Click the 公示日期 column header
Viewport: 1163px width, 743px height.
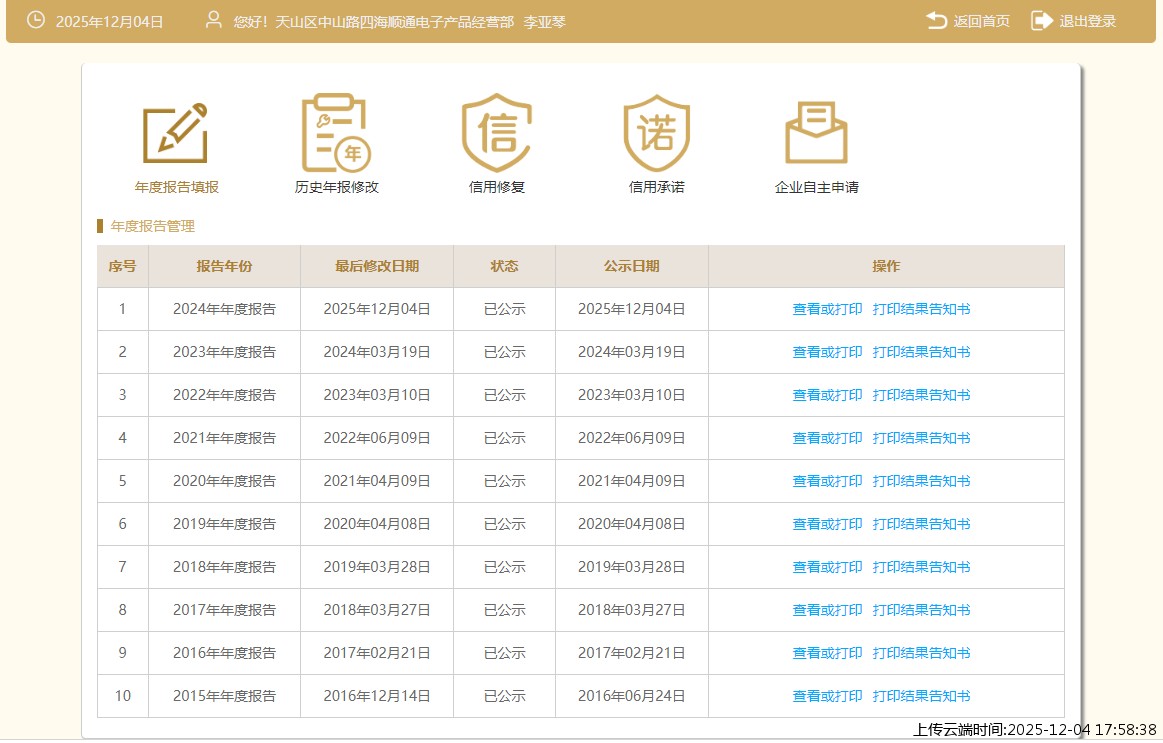click(631, 266)
